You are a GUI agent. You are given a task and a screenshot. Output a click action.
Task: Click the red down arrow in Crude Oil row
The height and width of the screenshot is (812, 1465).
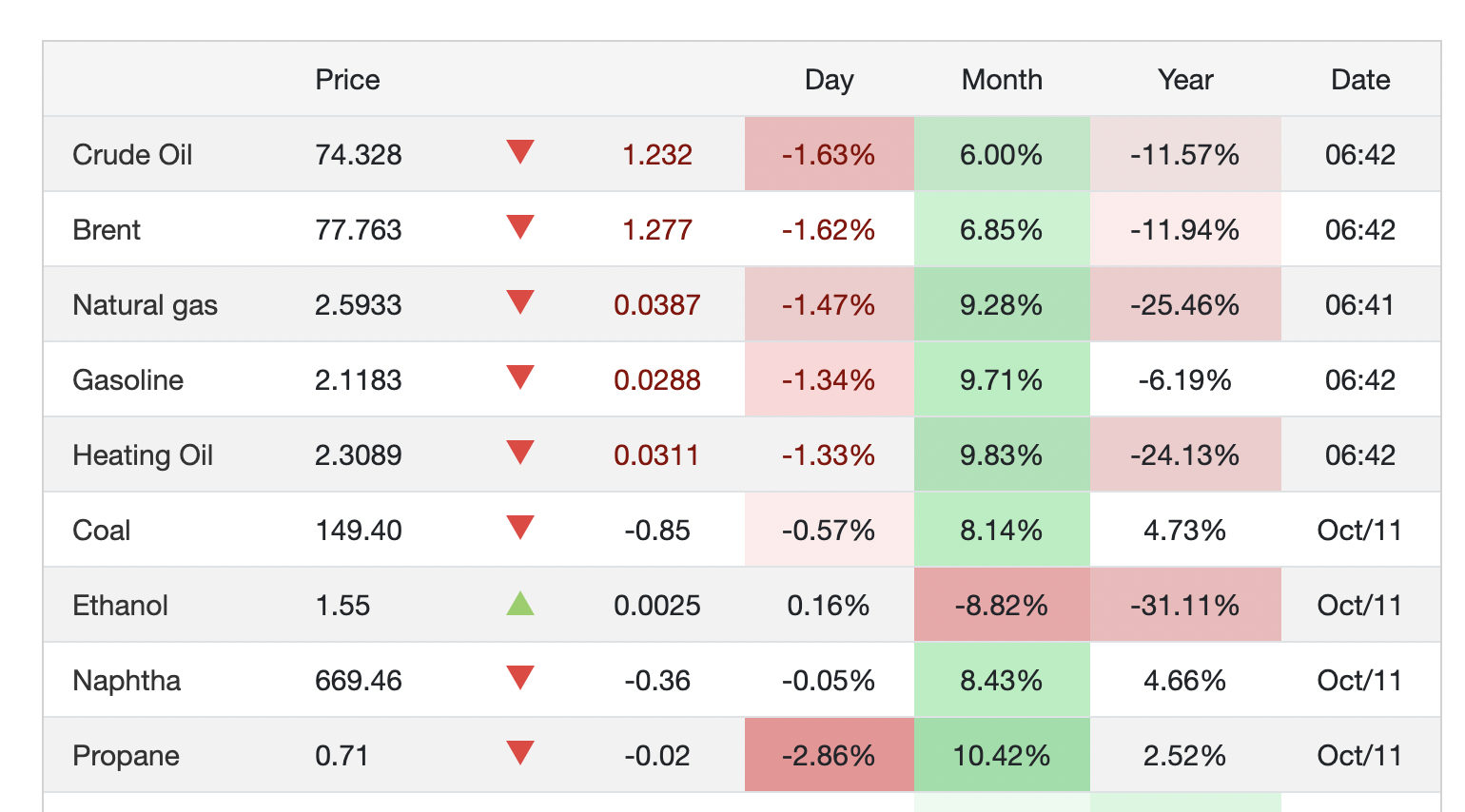tap(520, 152)
